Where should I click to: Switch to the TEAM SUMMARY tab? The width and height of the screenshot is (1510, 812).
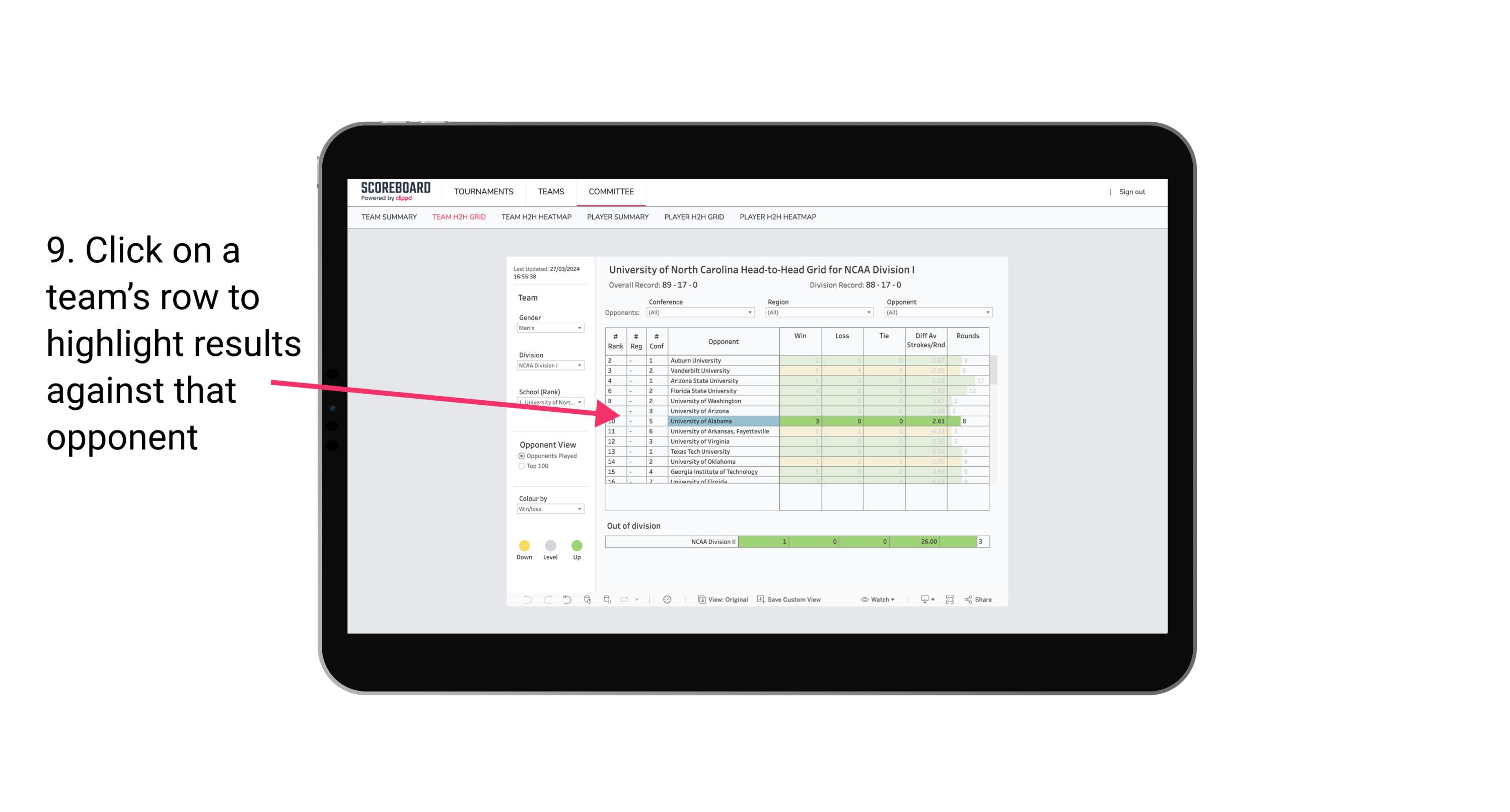[x=388, y=216]
